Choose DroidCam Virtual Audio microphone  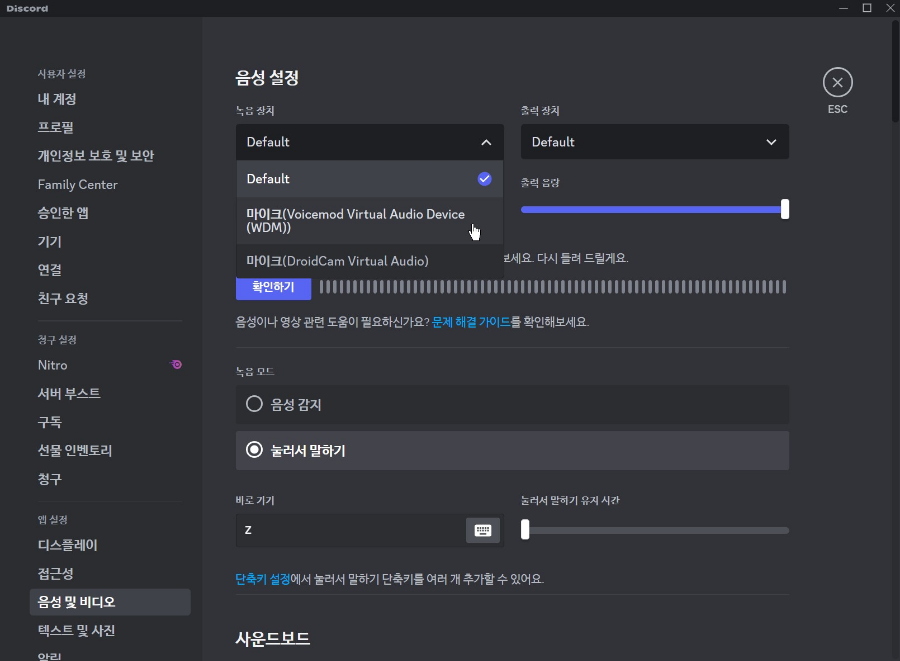pos(370,261)
